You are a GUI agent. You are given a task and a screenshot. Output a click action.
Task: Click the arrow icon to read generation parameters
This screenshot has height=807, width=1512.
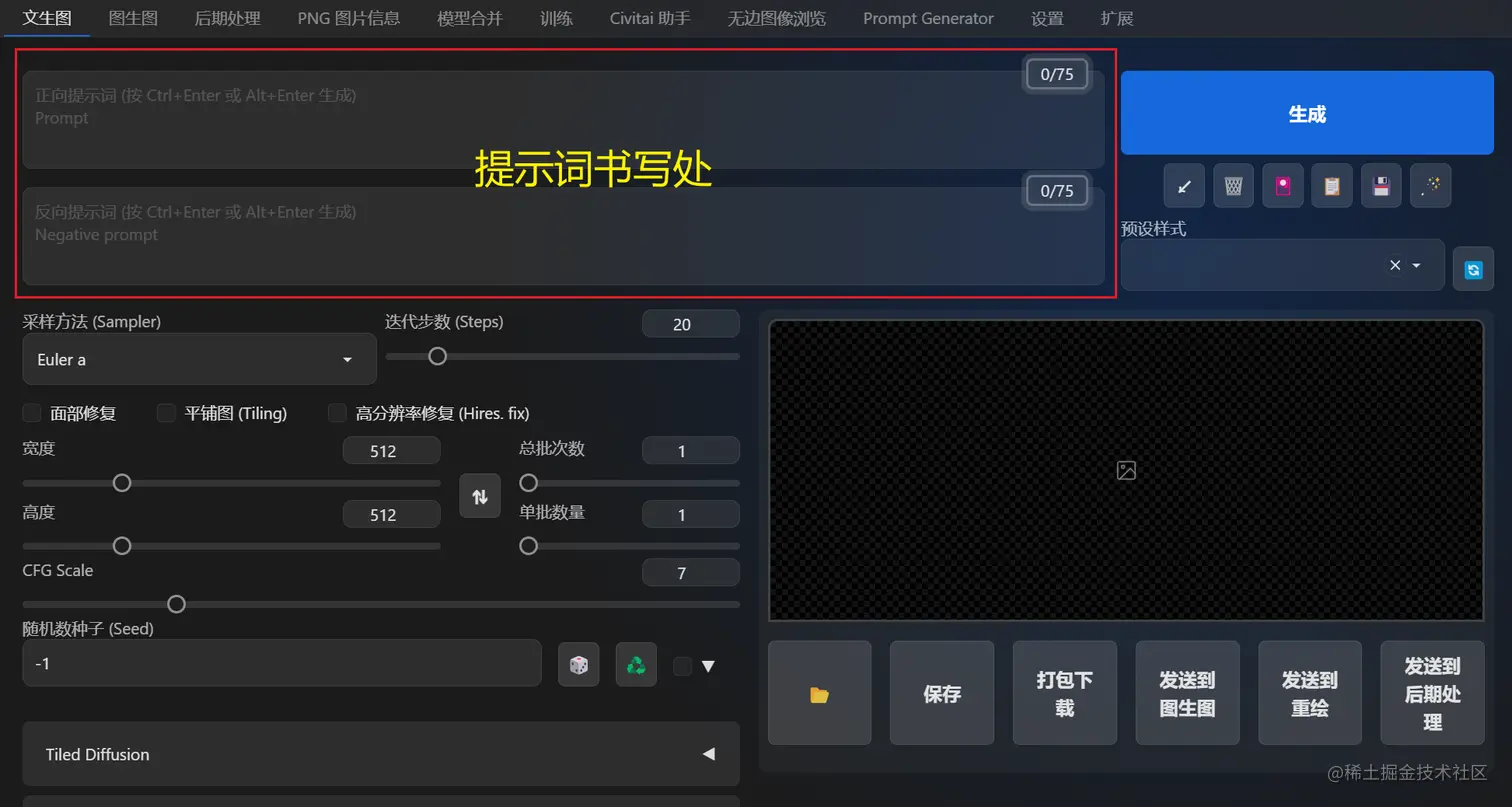[1184, 186]
